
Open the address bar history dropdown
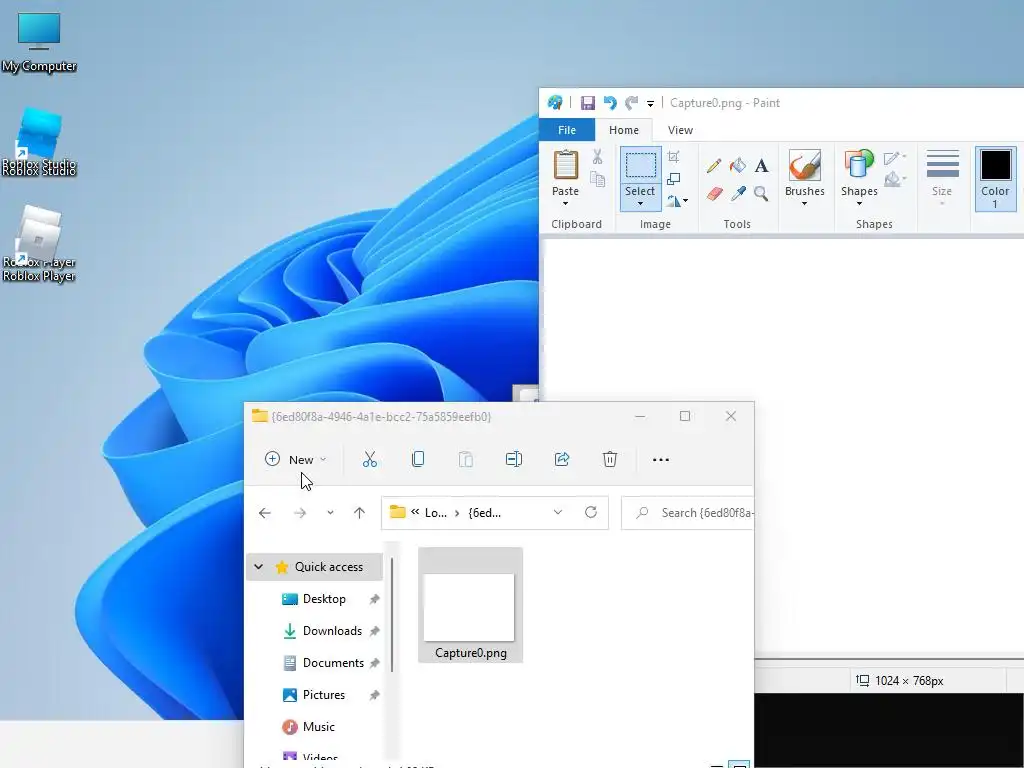click(558, 513)
